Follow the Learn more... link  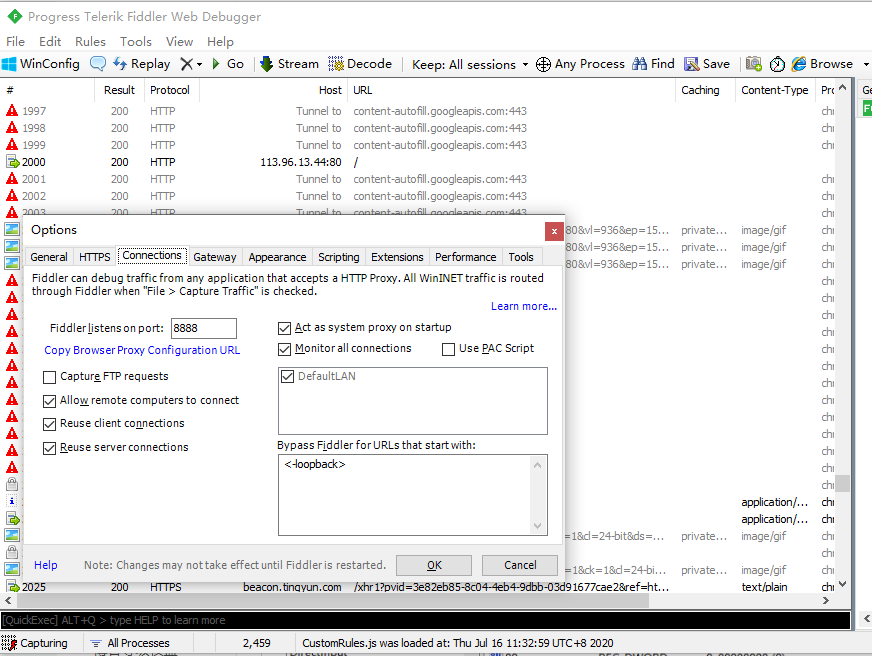click(x=524, y=306)
